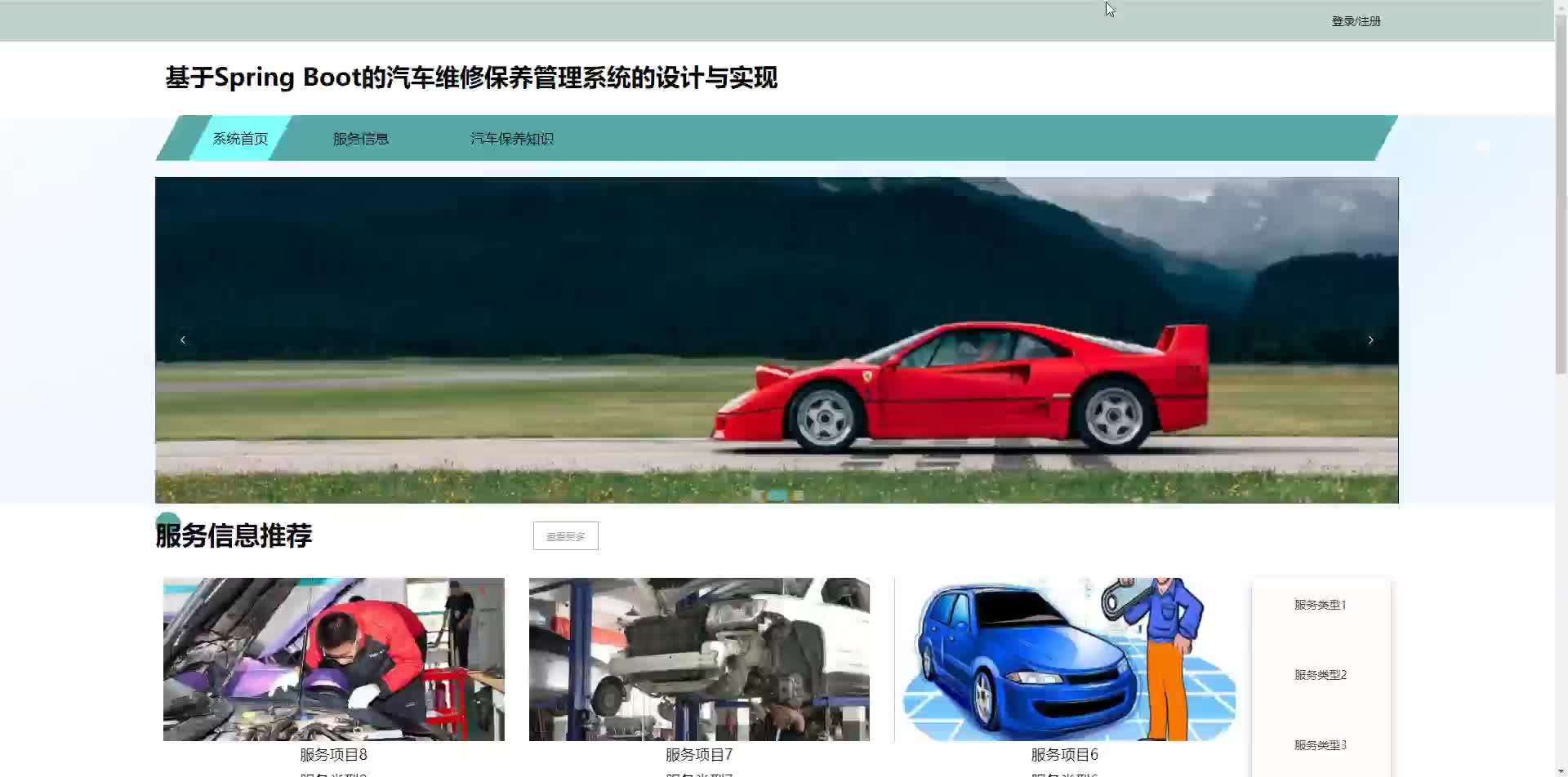Click the 服务项目8 title text
The width and height of the screenshot is (1568, 777).
pos(333,755)
